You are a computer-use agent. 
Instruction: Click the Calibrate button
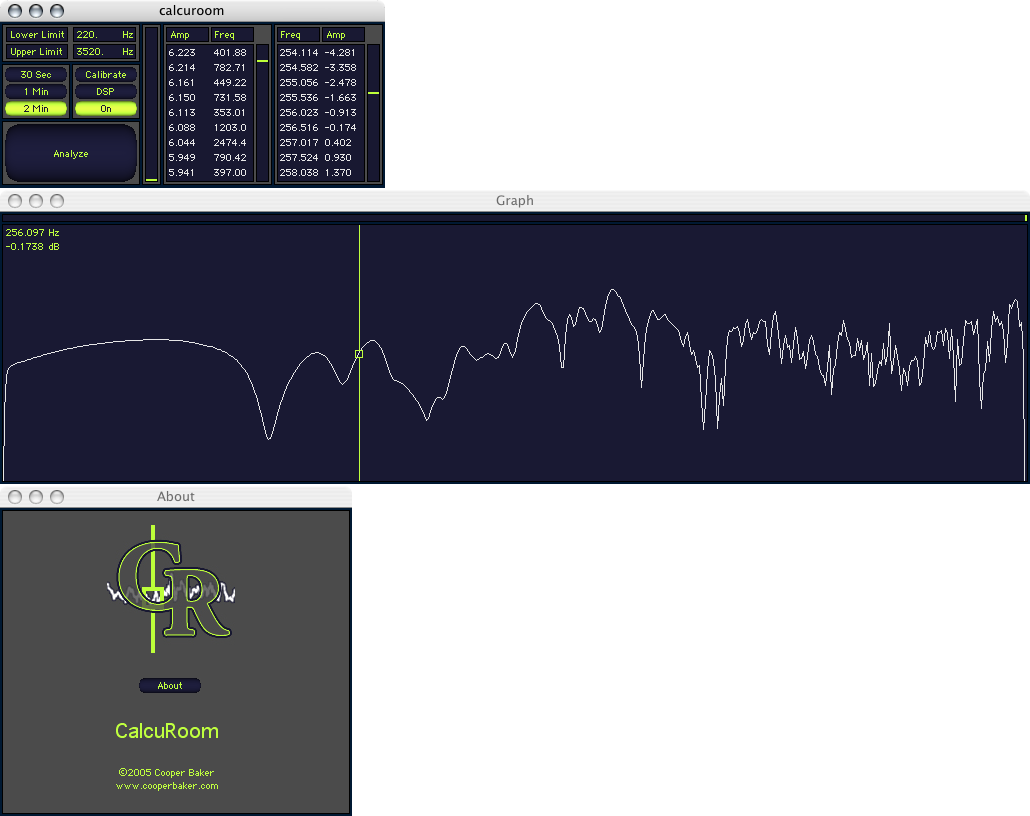(106, 74)
